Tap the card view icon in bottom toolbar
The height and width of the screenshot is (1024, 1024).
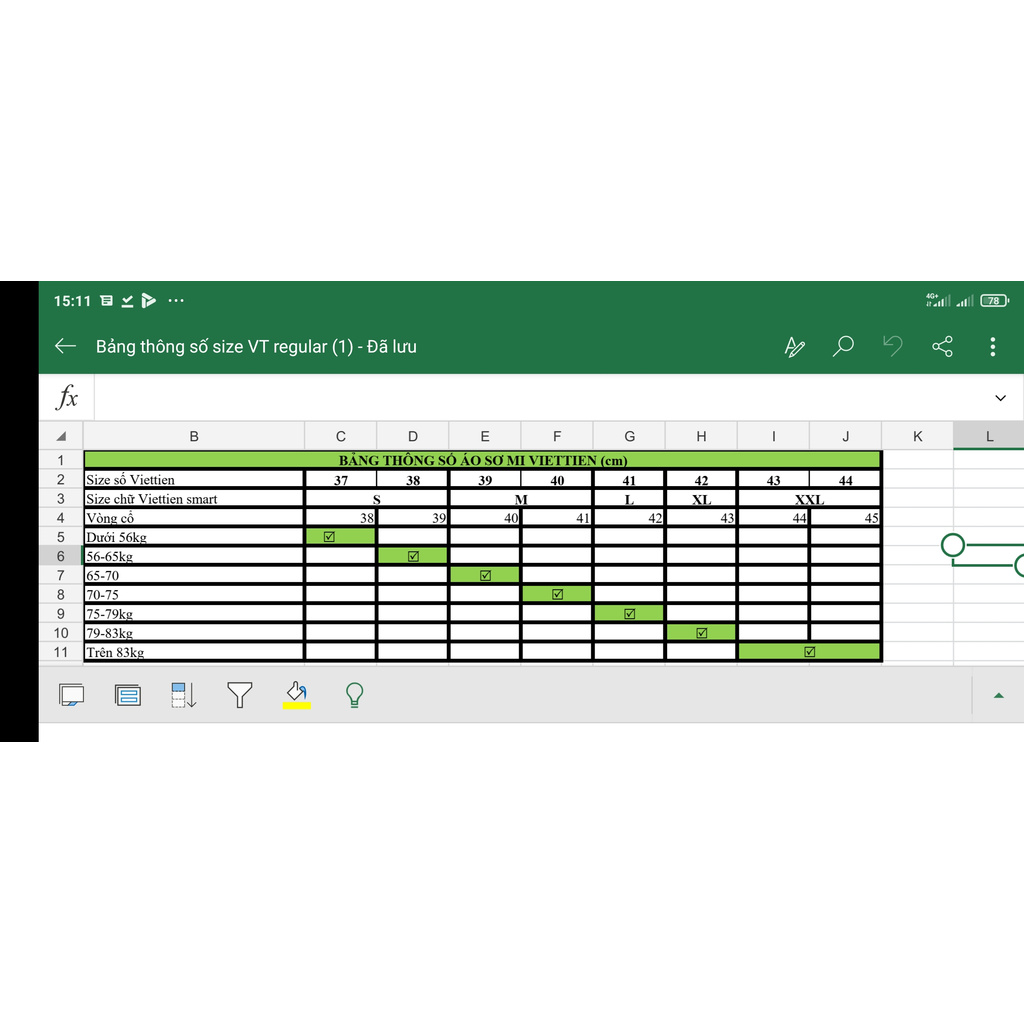click(x=127, y=695)
